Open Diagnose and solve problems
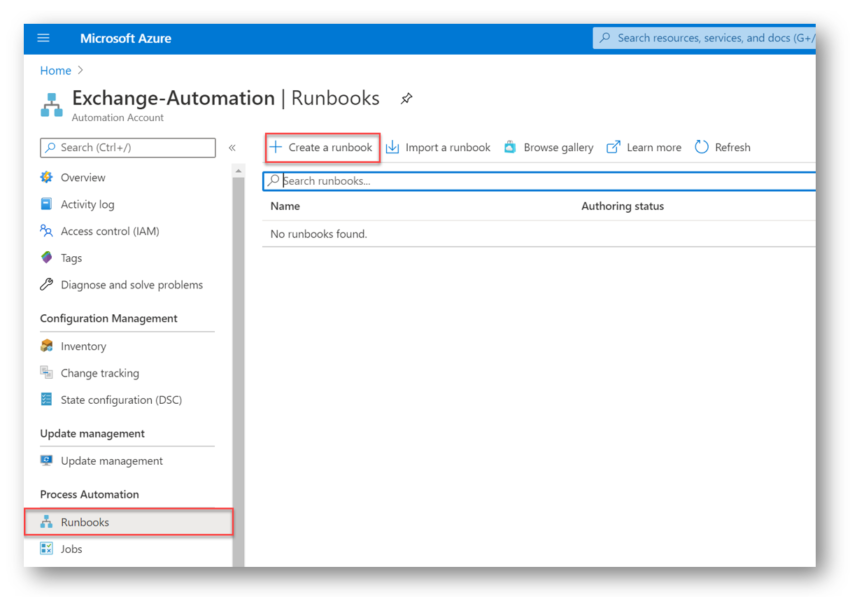 [132, 285]
